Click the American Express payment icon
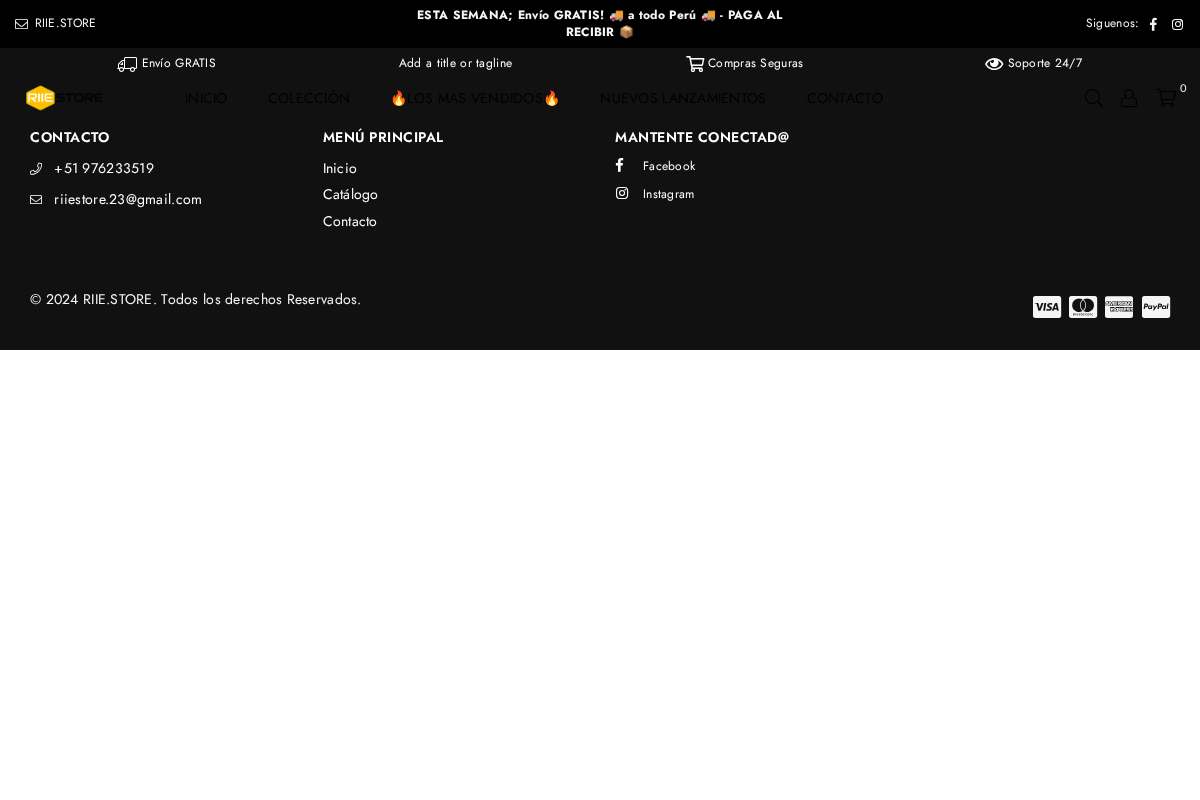This screenshot has height=800, width=1200. click(1118, 307)
